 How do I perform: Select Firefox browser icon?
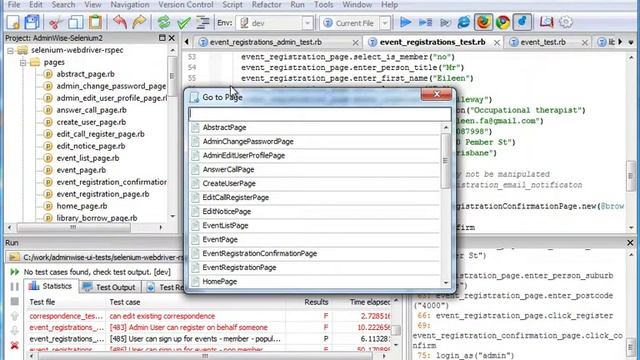pyautogui.click(x=483, y=22)
